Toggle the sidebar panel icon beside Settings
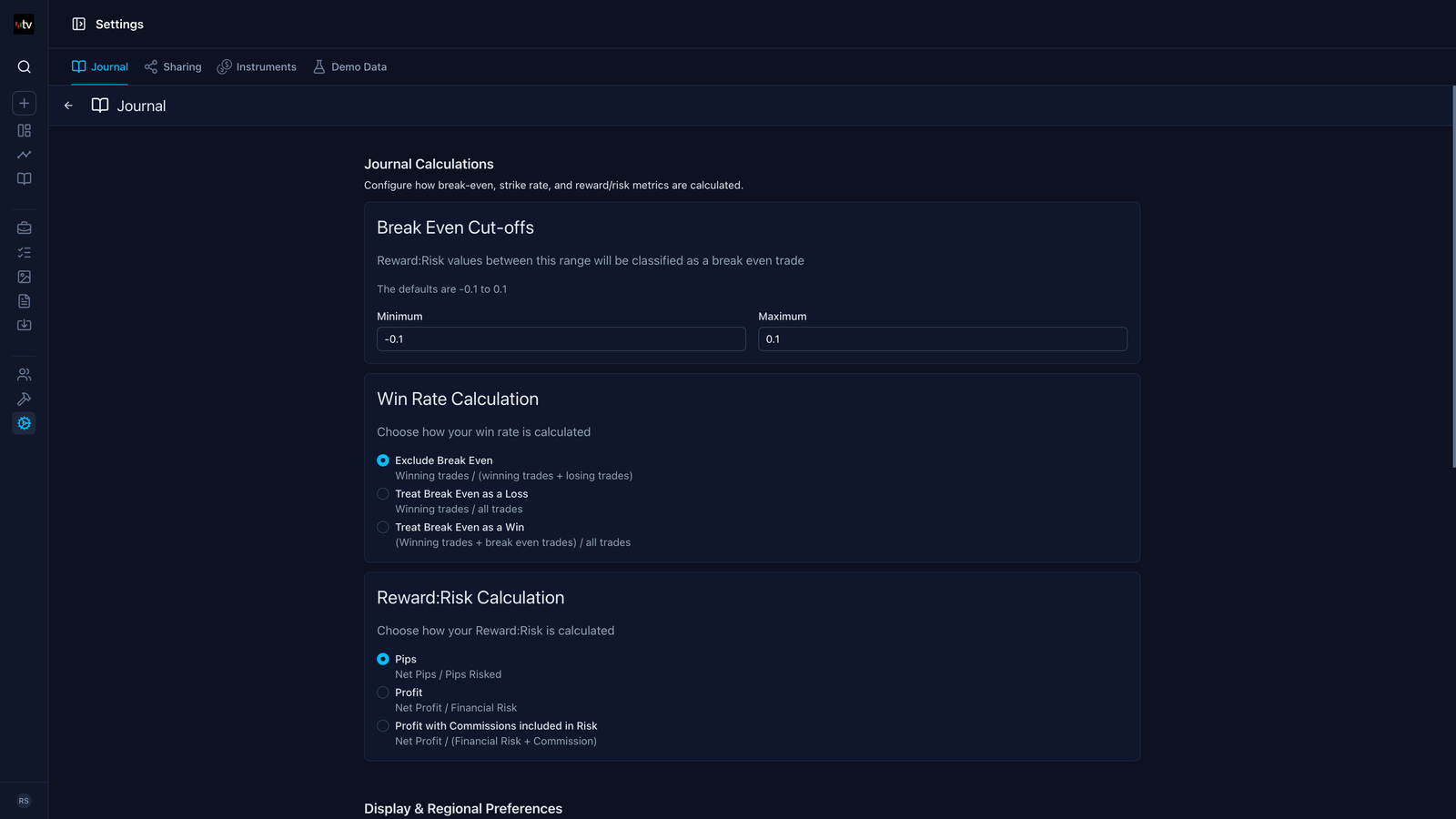The height and width of the screenshot is (819, 1456). point(79,25)
